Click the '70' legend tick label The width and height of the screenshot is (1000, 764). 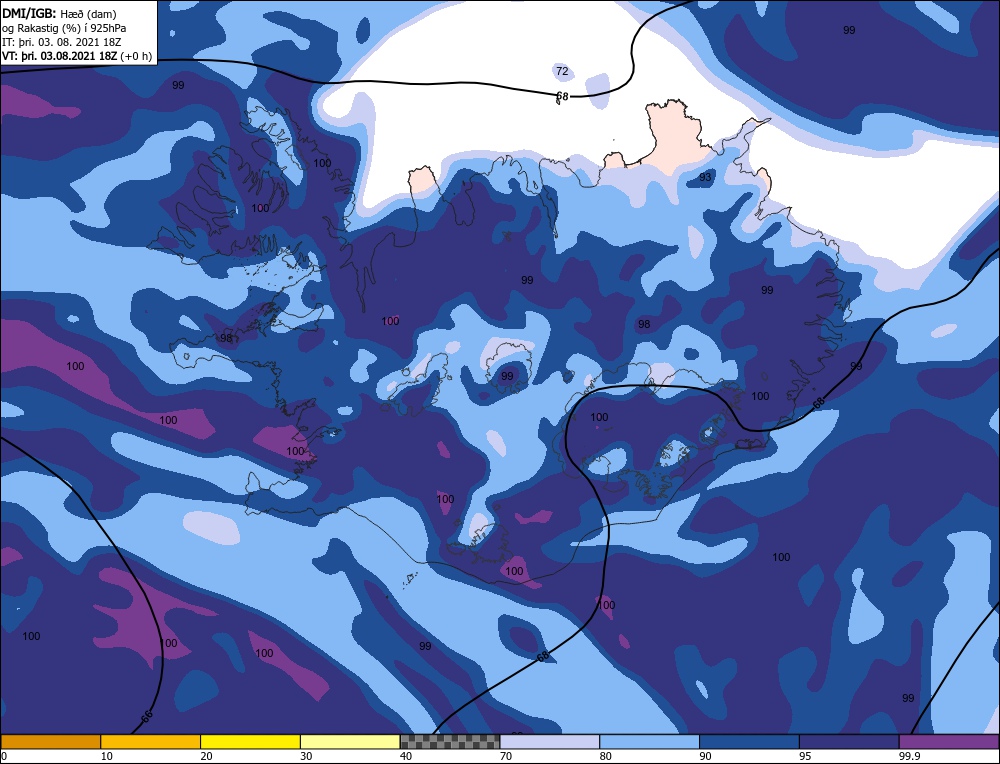[x=506, y=756]
